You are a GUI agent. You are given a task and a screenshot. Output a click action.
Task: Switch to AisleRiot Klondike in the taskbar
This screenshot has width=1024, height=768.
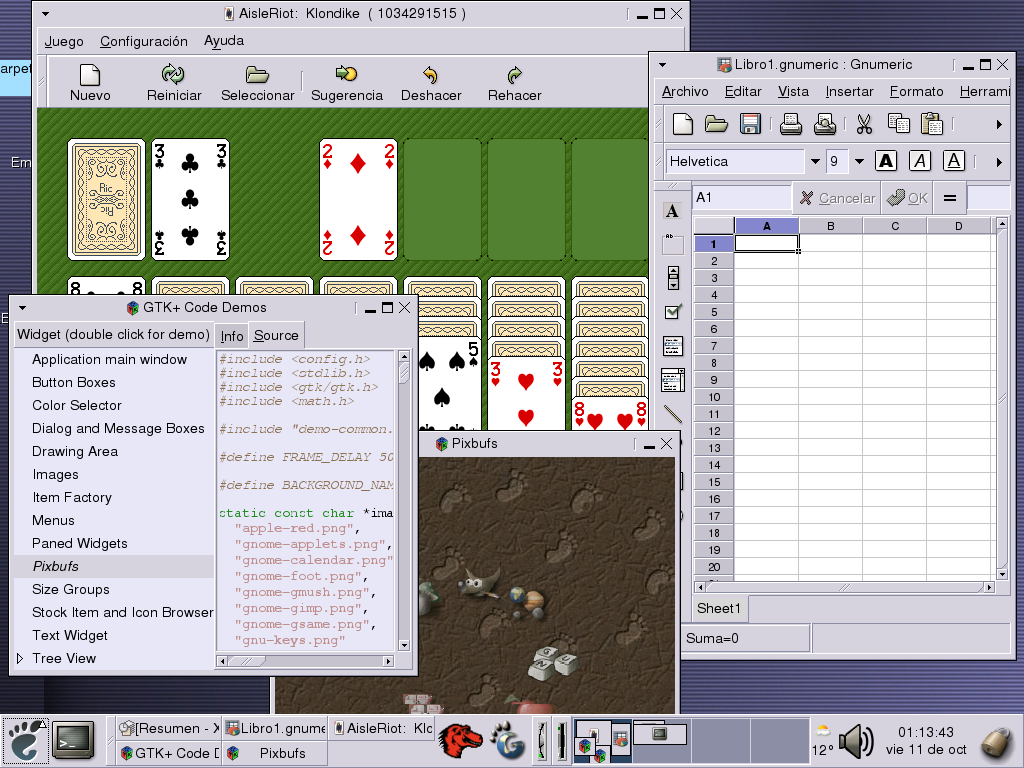(x=383, y=728)
